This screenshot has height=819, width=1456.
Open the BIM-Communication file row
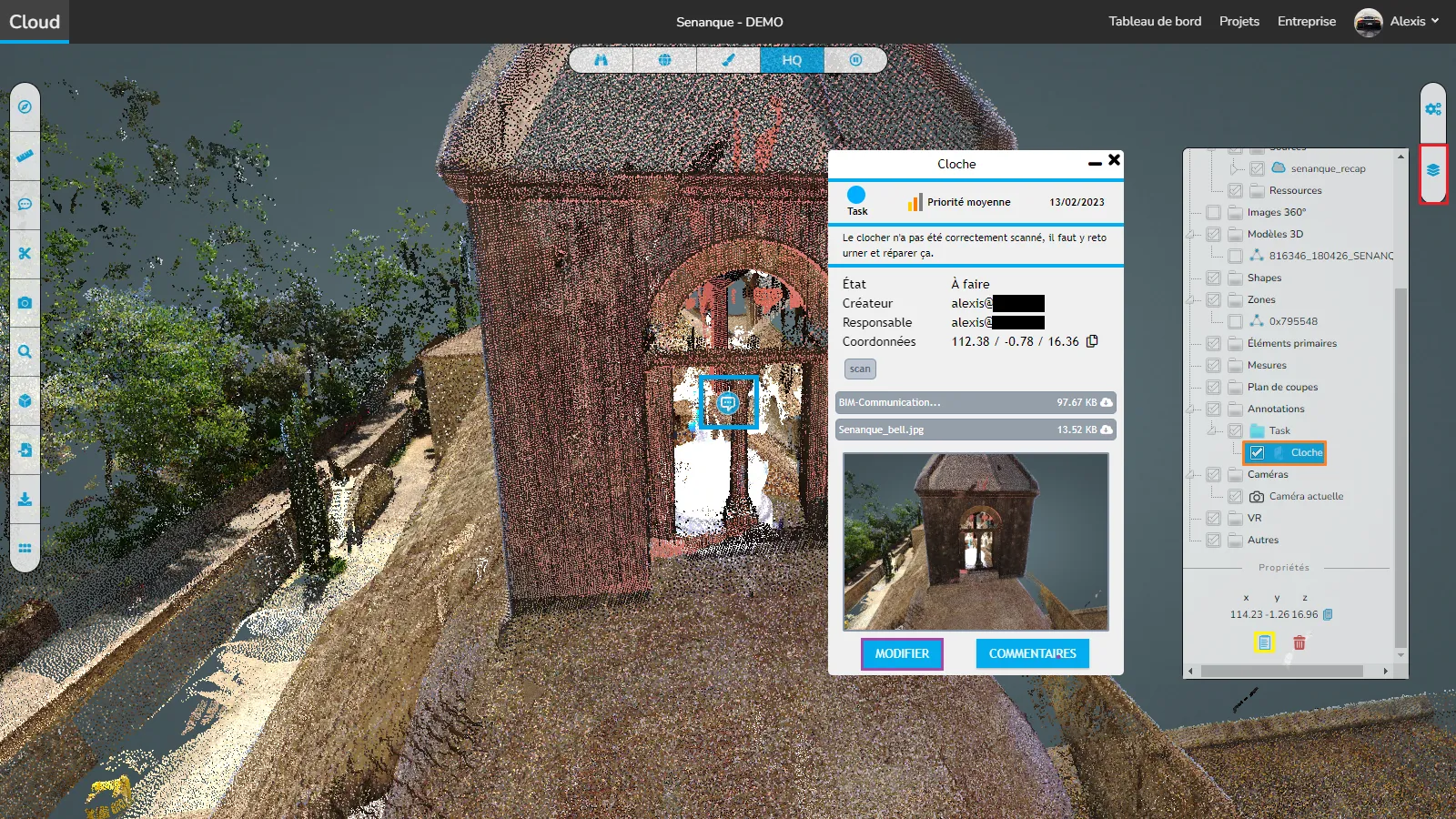coord(976,402)
